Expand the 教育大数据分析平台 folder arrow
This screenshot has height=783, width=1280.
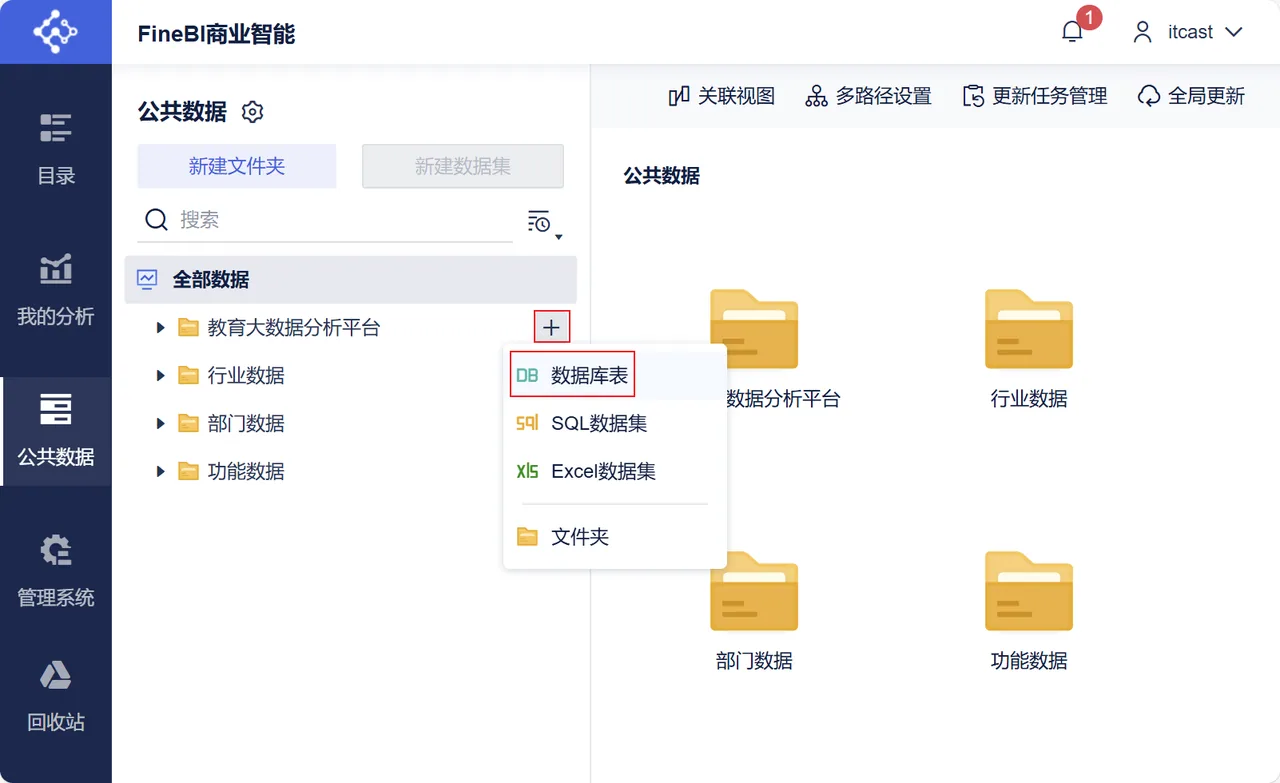point(160,327)
